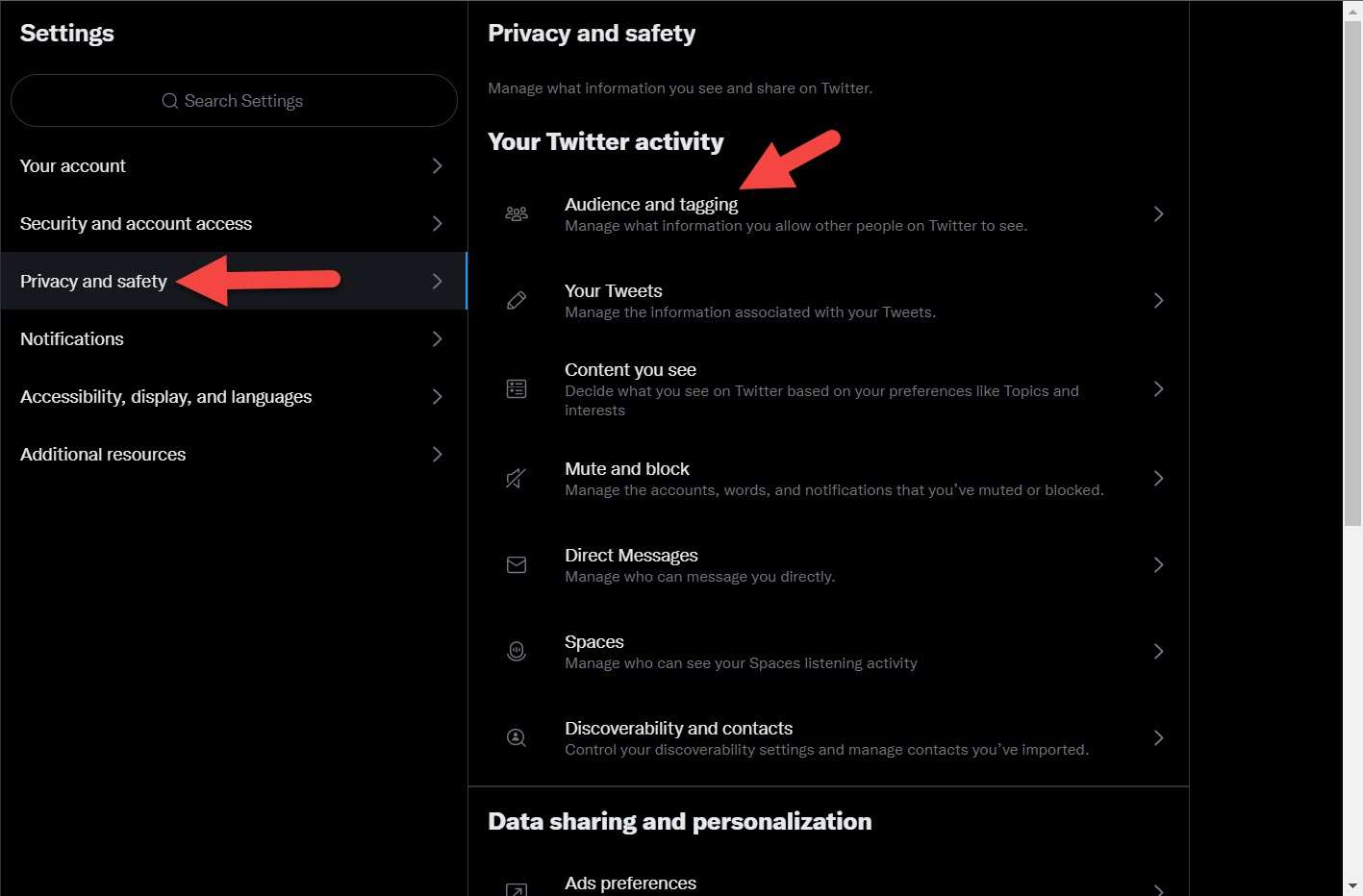The image size is (1363, 896).
Task: Open Mute and block settings
Action: click(627, 469)
